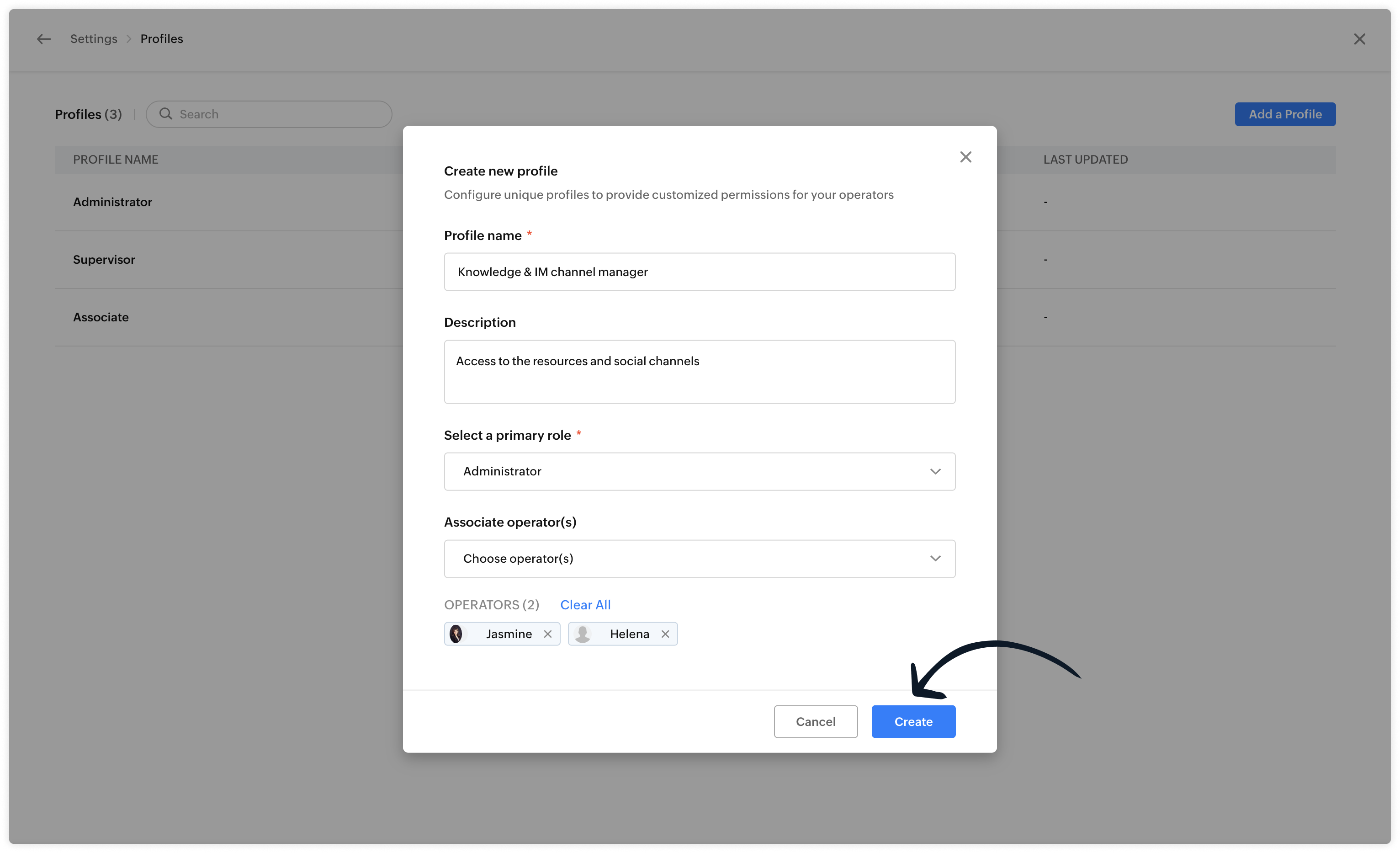
Task: Open the Supervisor profile row
Action: pyautogui.click(x=104, y=259)
